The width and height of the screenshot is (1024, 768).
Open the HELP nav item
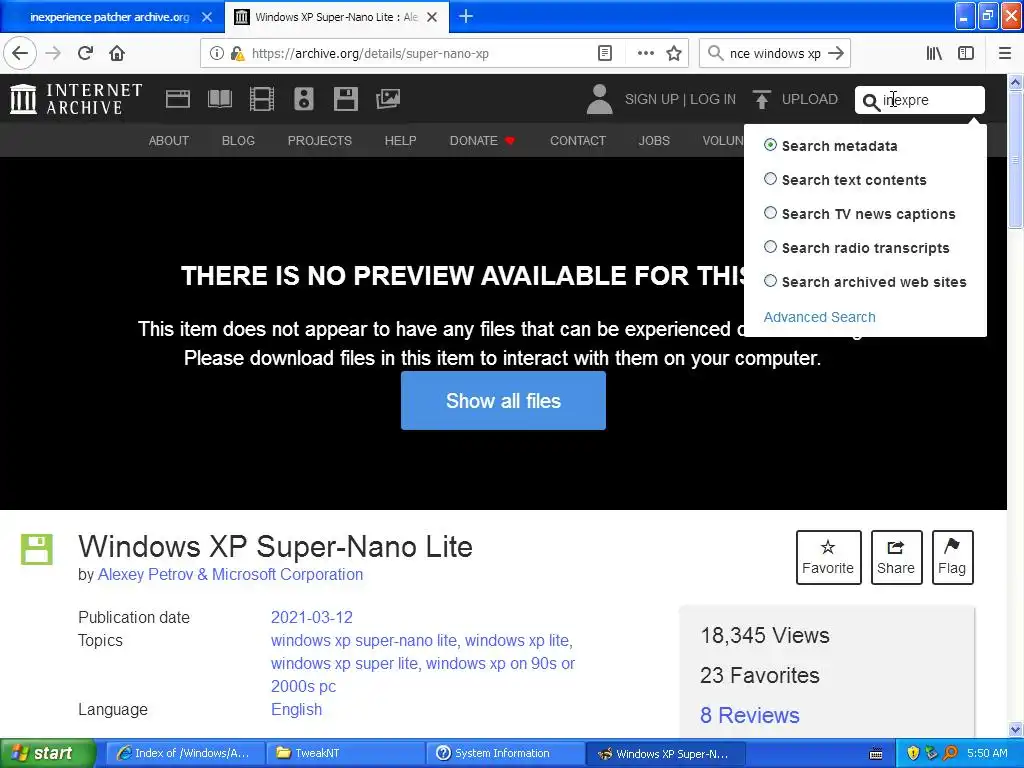coord(400,140)
